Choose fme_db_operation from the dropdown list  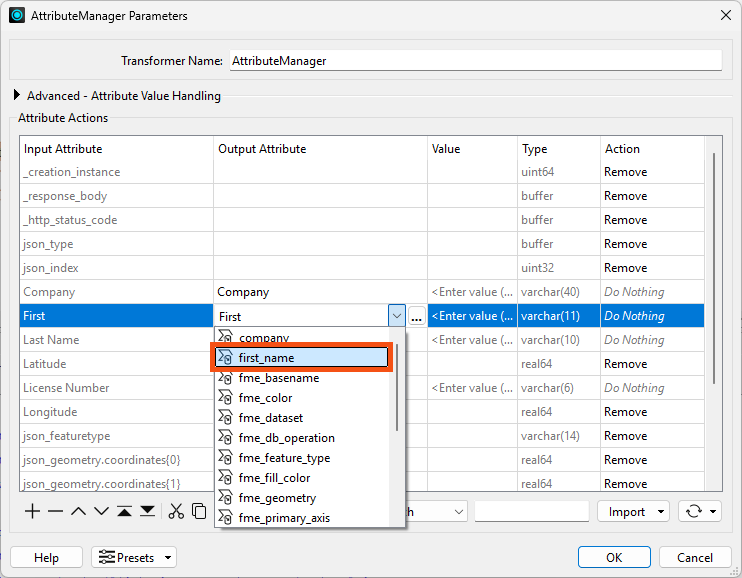click(301, 438)
